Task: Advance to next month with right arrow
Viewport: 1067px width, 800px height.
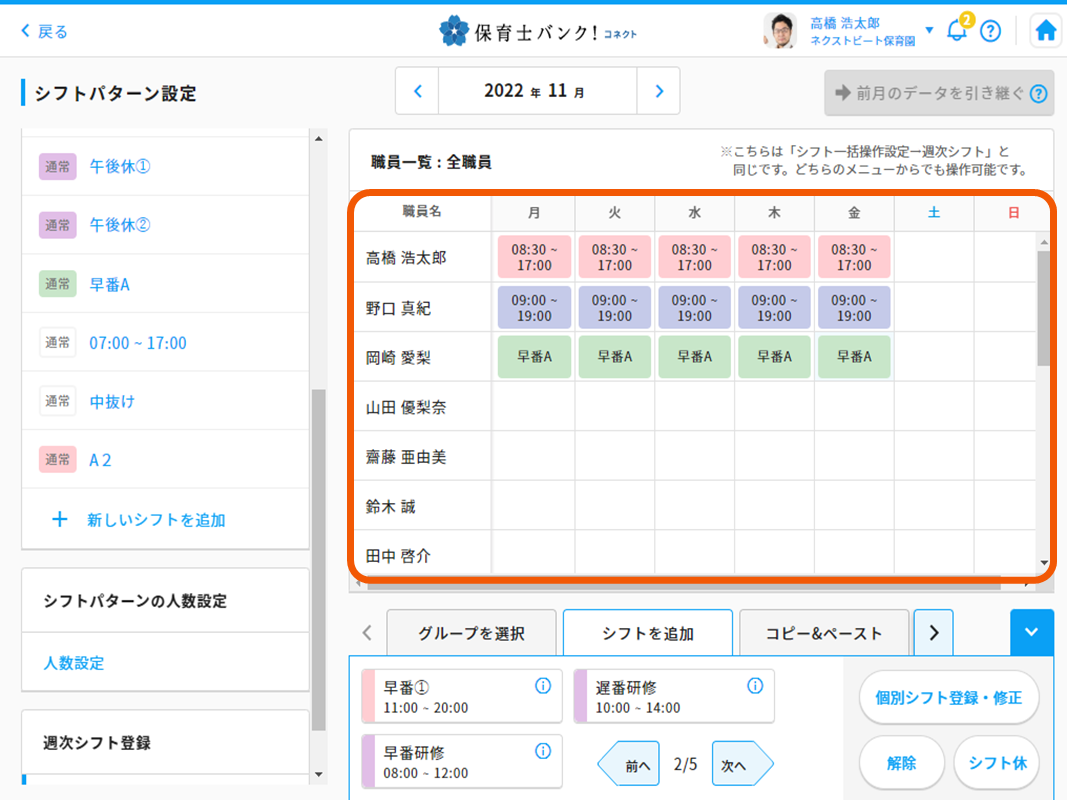Action: point(659,91)
